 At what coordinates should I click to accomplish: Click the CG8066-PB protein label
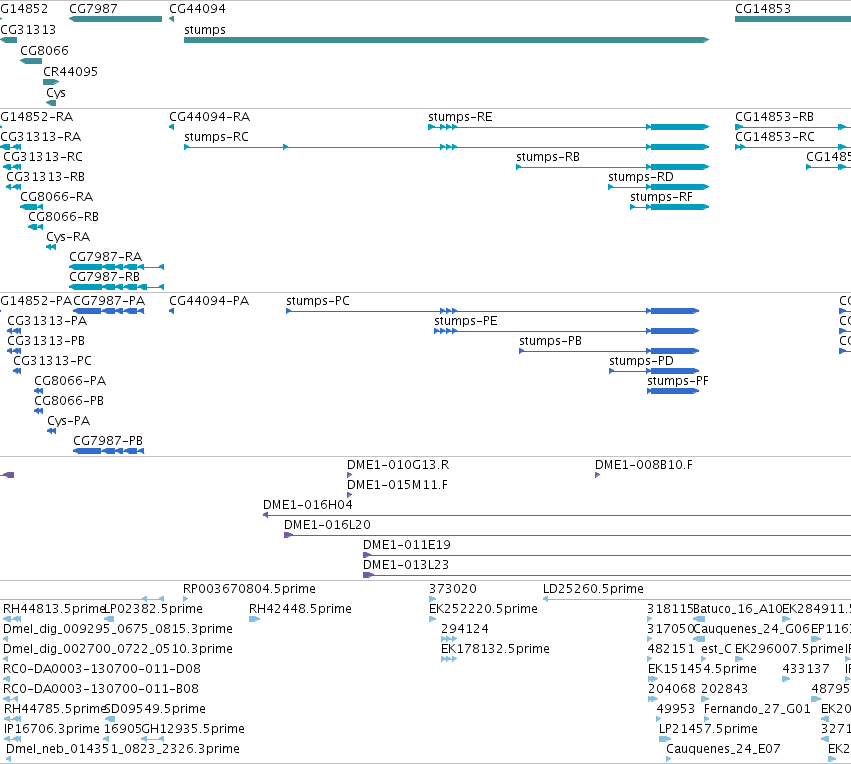pos(69,401)
